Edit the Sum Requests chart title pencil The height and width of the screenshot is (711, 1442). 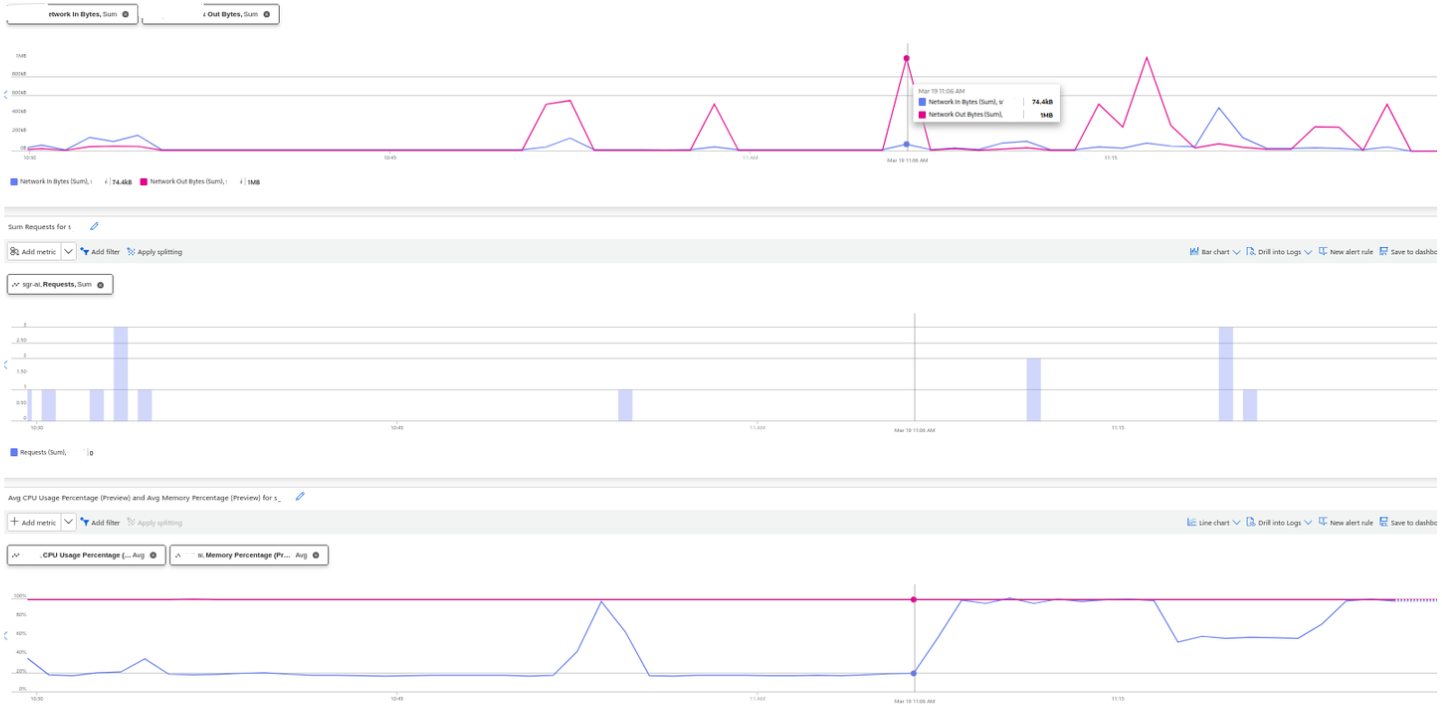click(94, 226)
